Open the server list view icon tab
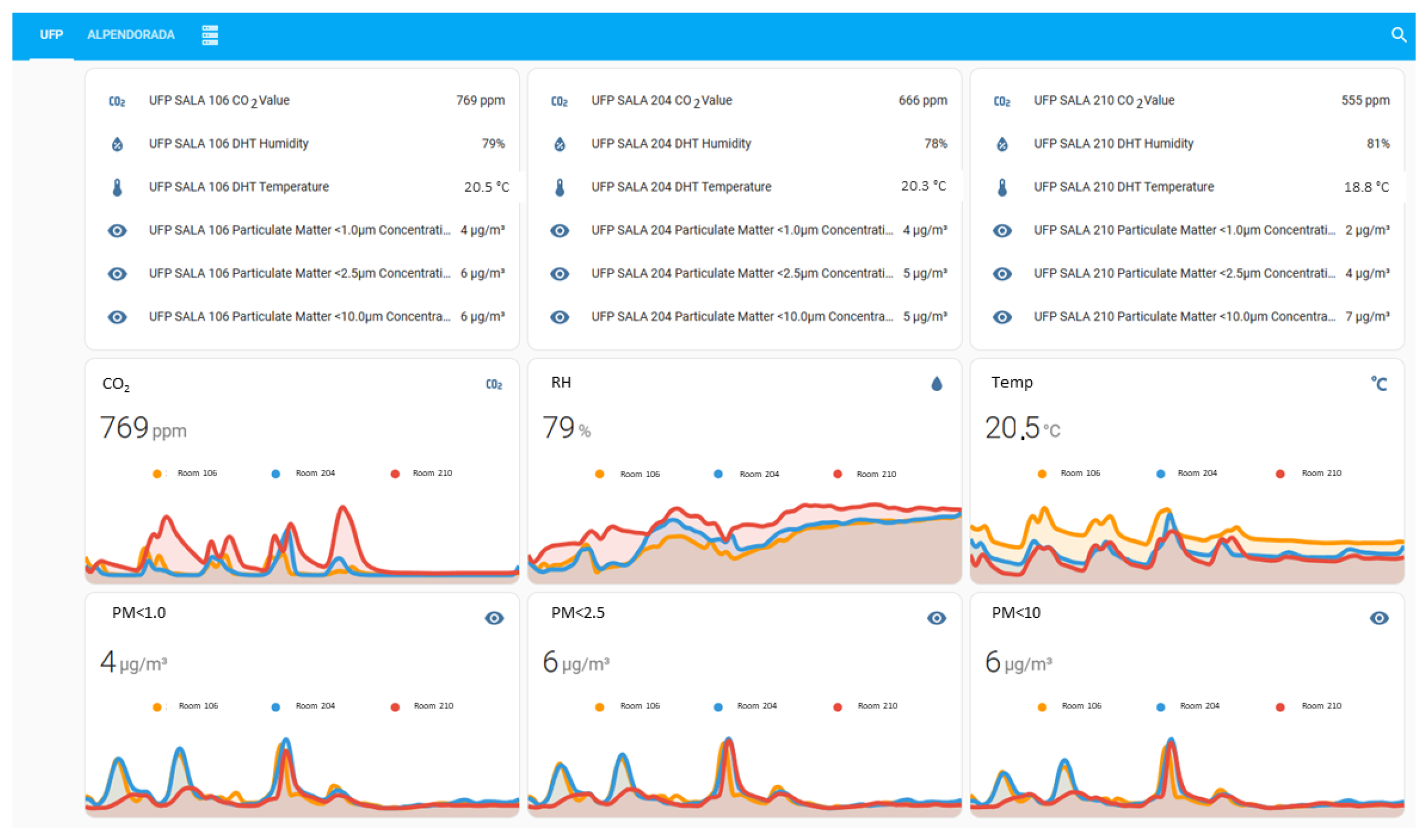The image size is (1428, 840). pos(210,35)
